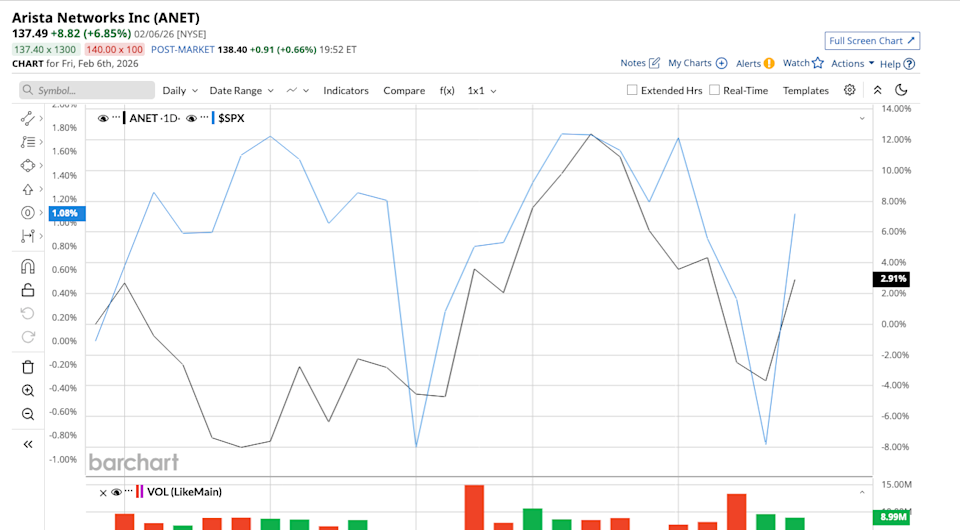Add chart via My Charts plus icon
This screenshot has width=960, height=530.
tap(721, 63)
